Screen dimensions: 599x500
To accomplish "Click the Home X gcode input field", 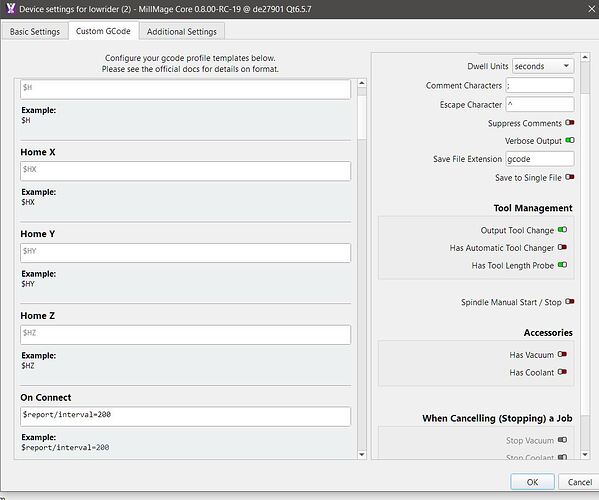I will tap(185, 171).
